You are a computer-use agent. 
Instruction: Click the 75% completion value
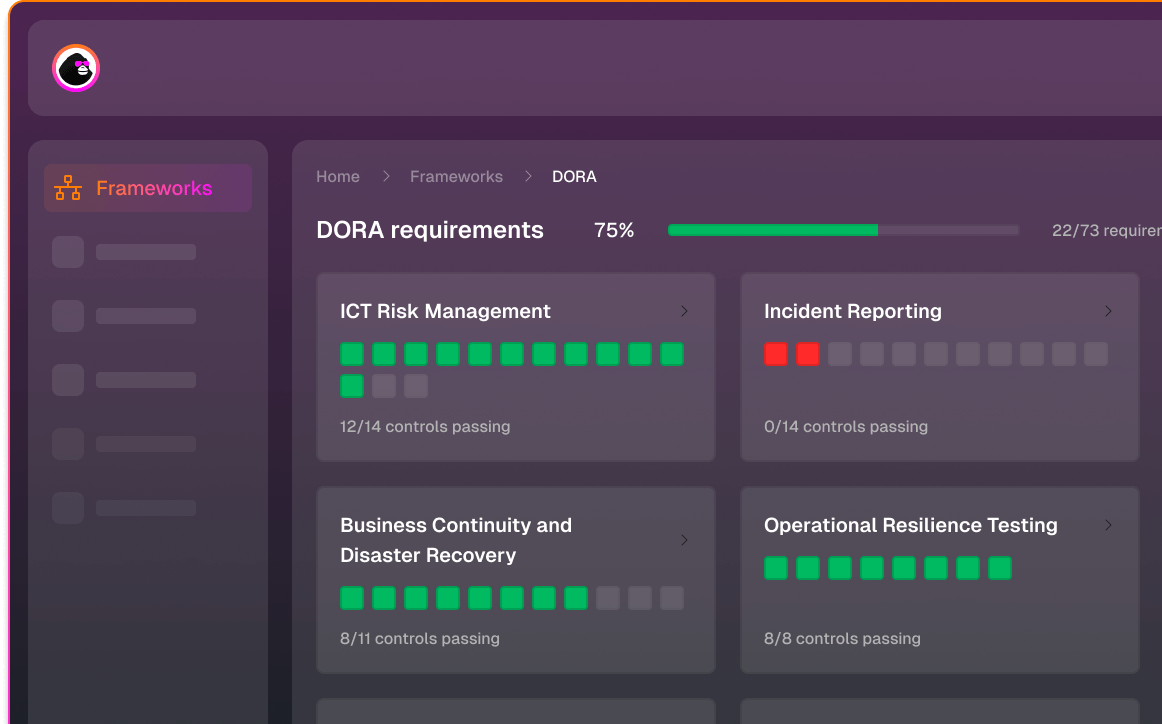614,230
